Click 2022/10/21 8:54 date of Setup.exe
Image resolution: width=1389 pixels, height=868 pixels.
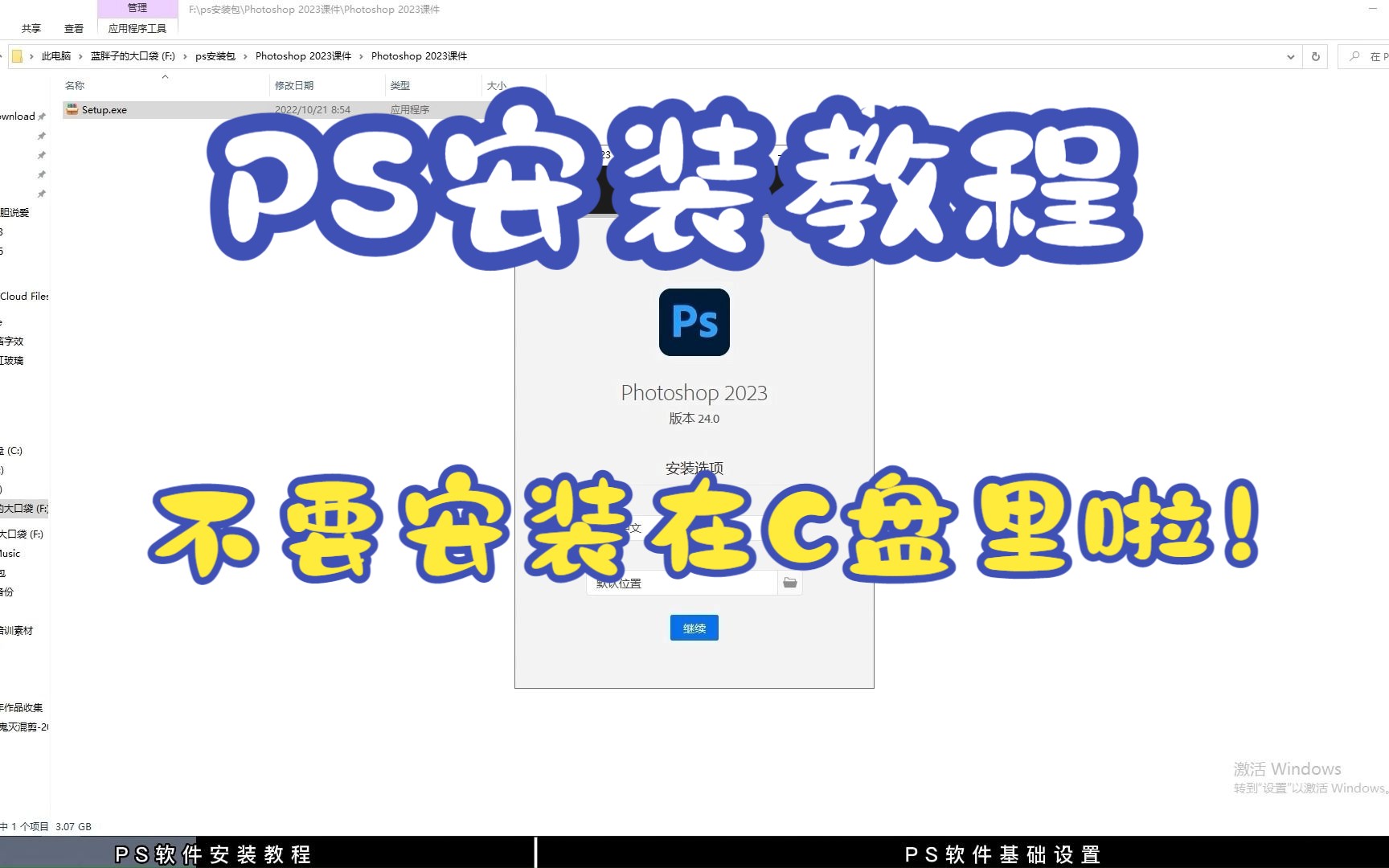(x=313, y=110)
